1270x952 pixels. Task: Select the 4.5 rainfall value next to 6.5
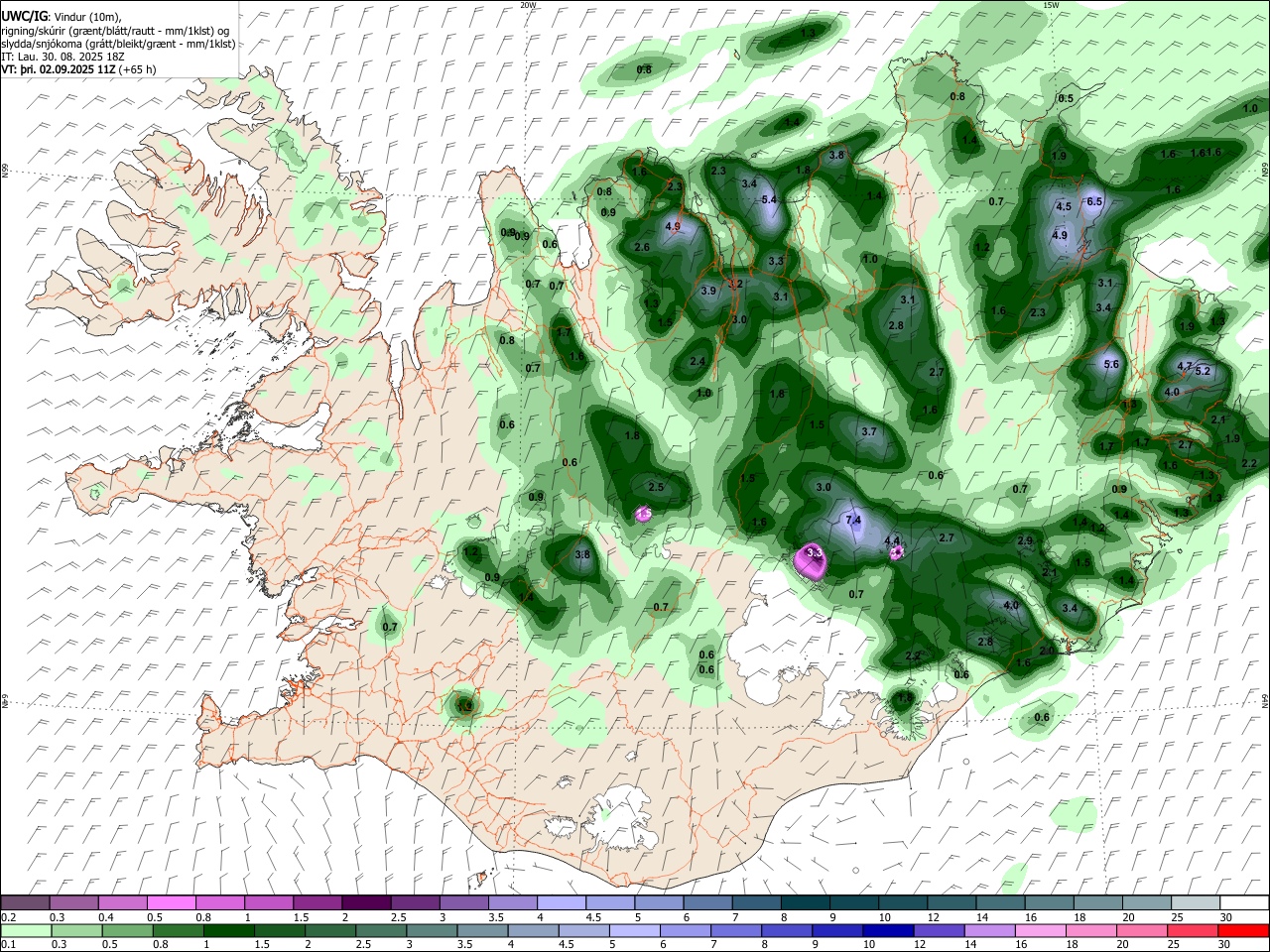(1064, 206)
